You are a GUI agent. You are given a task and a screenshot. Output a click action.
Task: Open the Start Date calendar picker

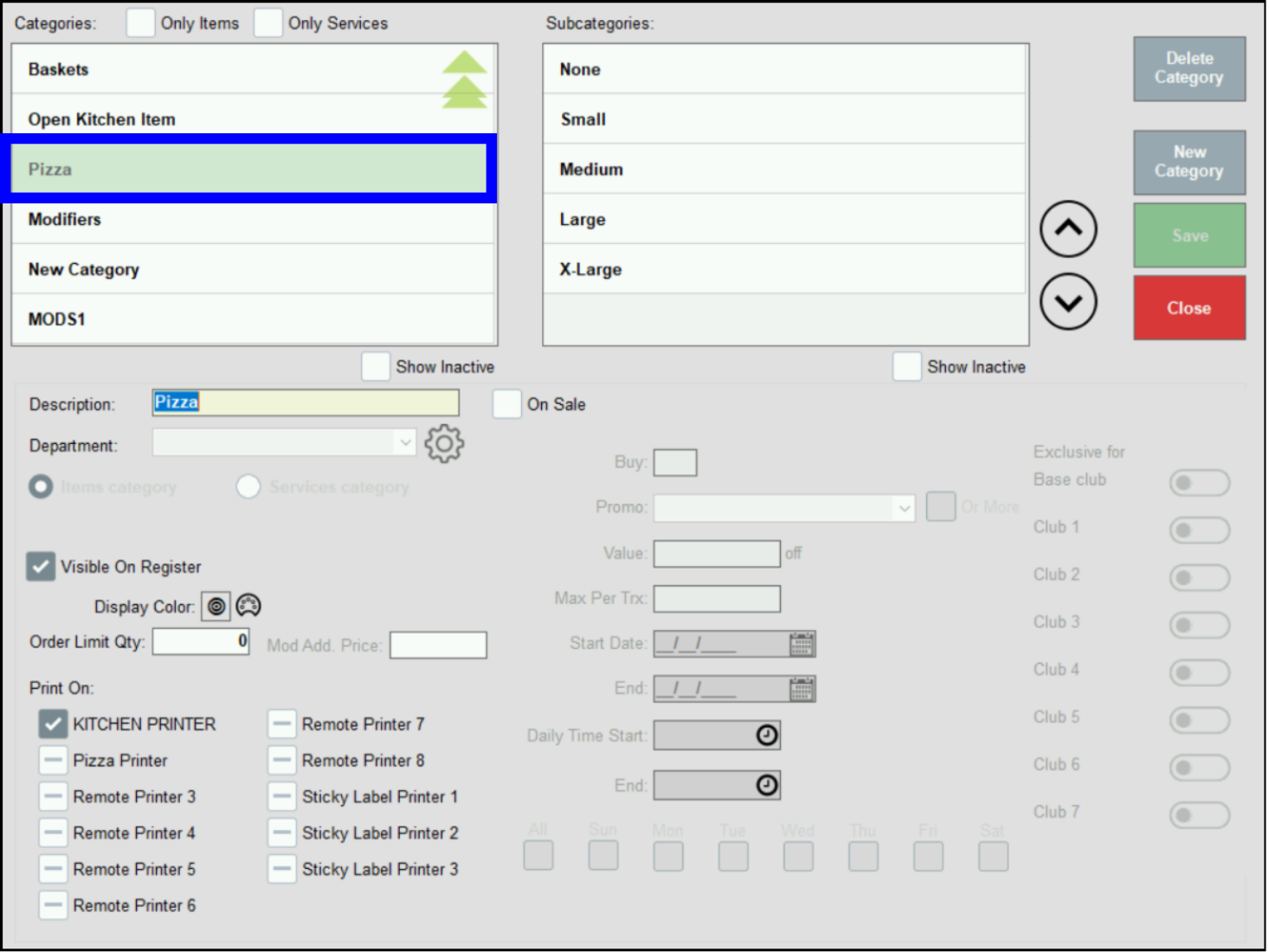802,644
